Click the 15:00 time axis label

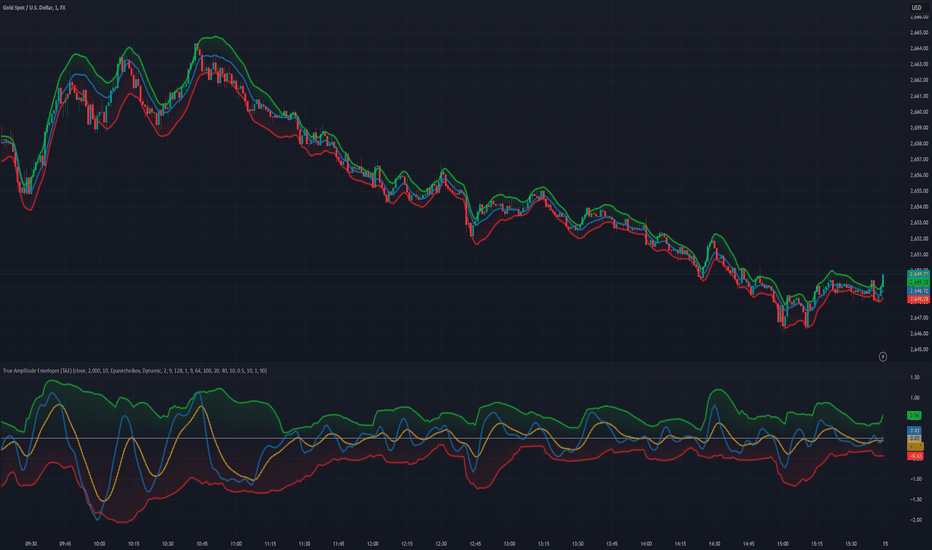(x=783, y=543)
